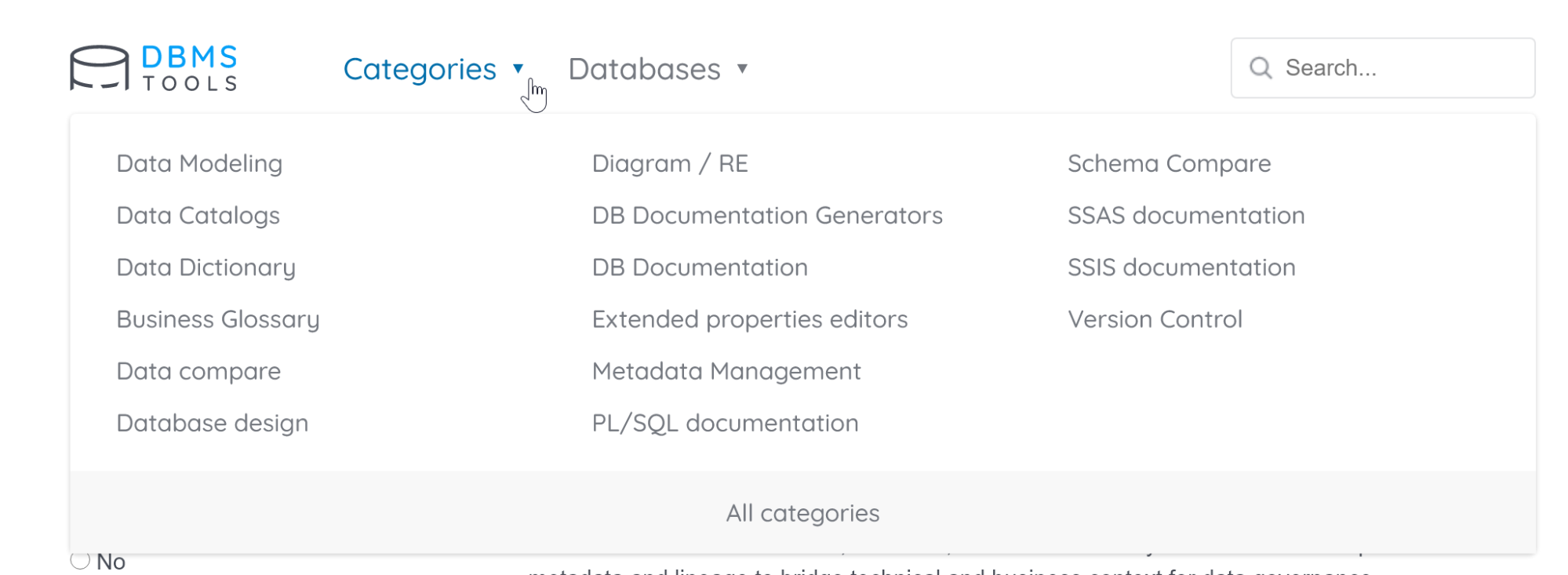Screen dimensions: 1568x575
Task: Navigate to Metadata Management
Action: coord(726,371)
